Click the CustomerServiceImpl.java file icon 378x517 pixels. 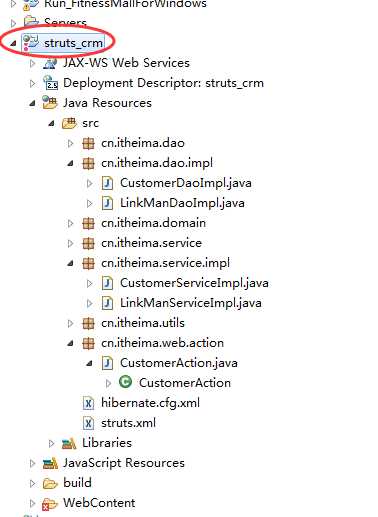pyautogui.click(x=107, y=283)
